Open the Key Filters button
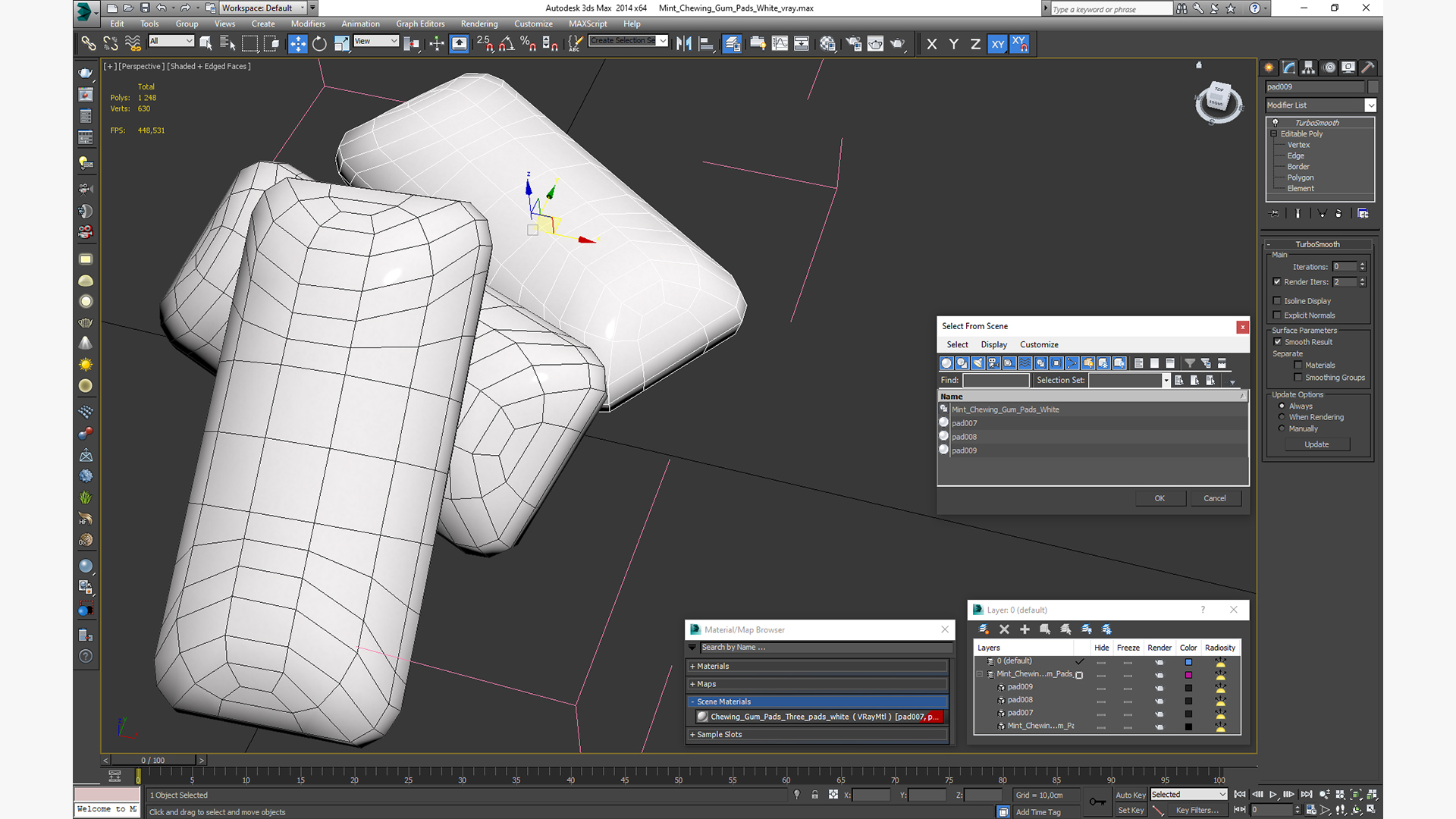 click(x=1197, y=811)
